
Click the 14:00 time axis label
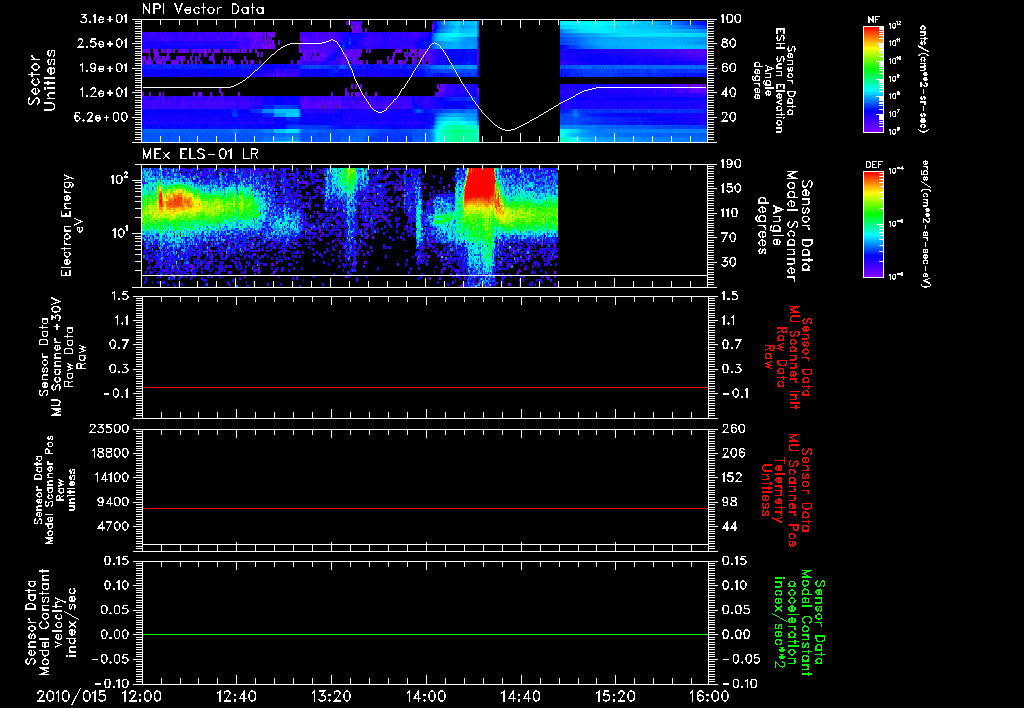(426, 696)
